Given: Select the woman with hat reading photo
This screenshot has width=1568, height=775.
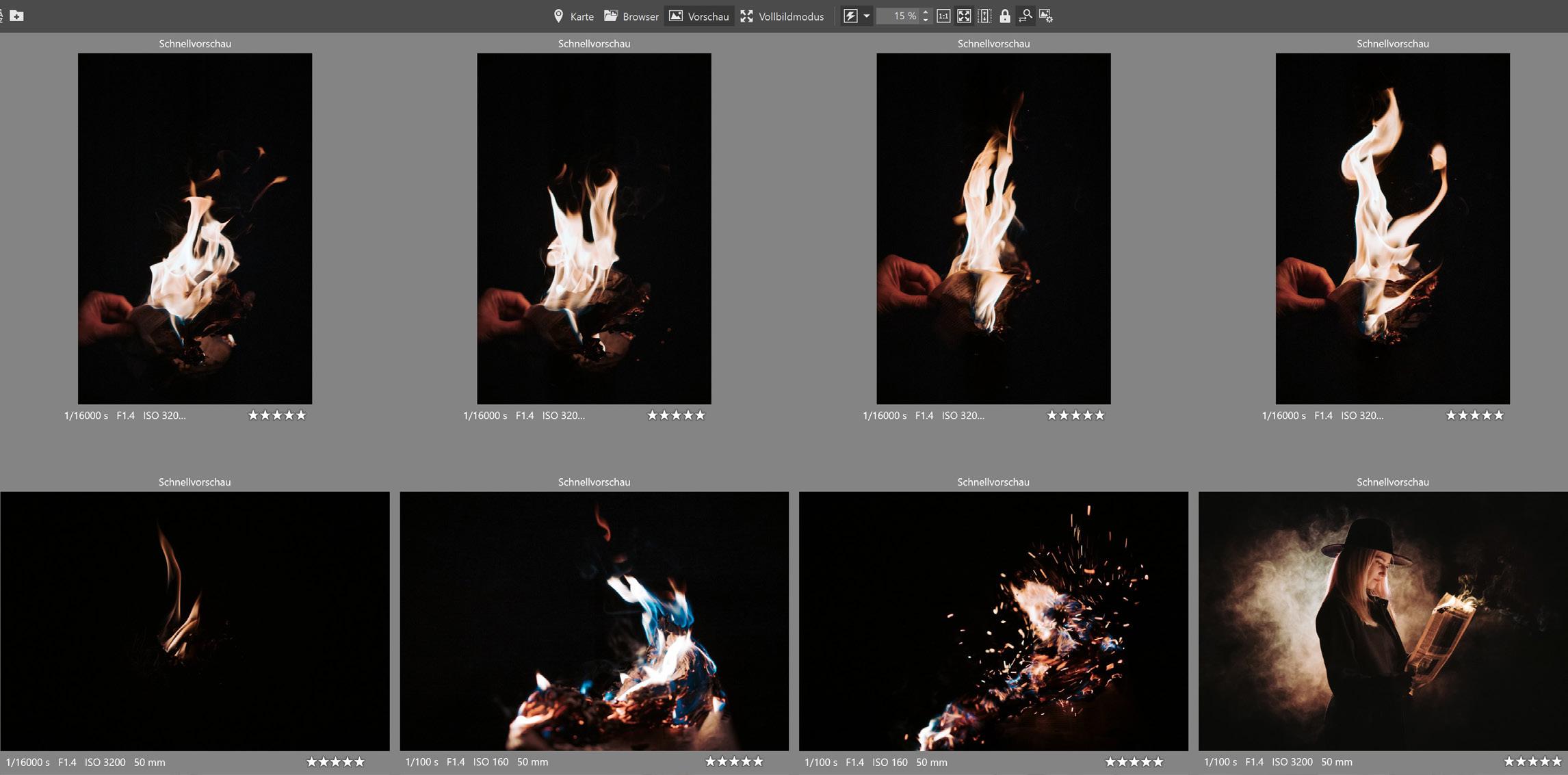Looking at the screenshot, I should (x=1382, y=620).
